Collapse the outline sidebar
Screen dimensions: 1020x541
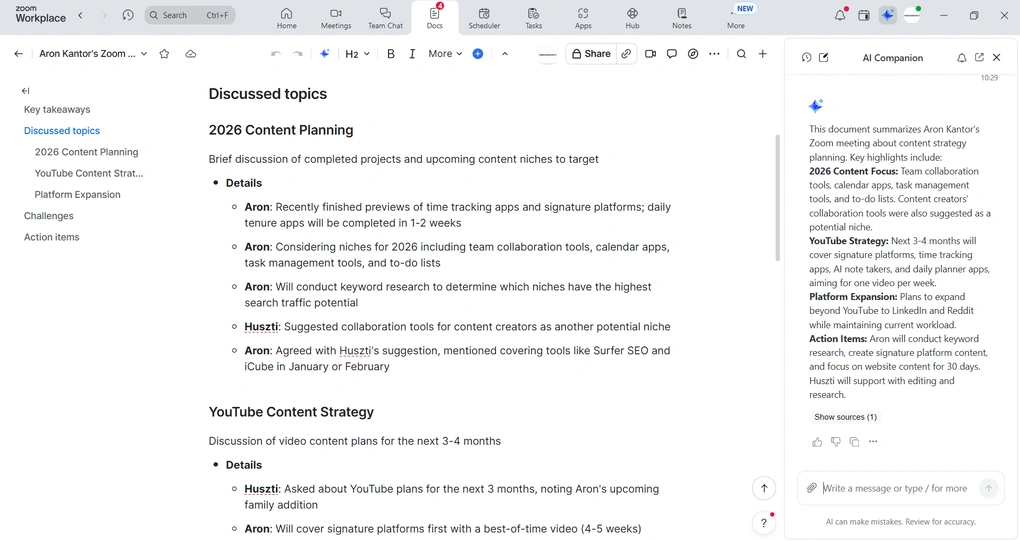pos(25,91)
